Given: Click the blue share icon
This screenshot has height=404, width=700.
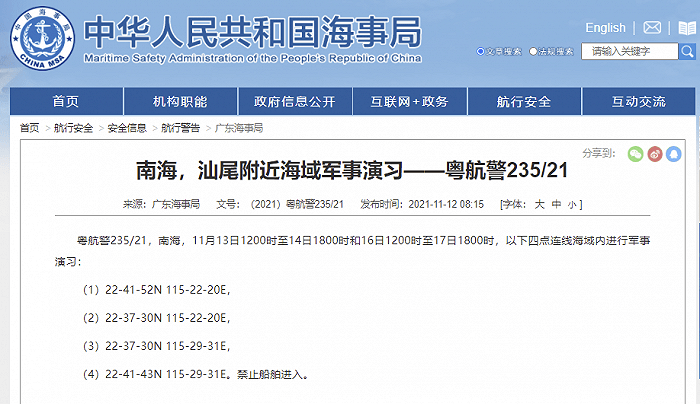Looking at the screenshot, I should pyautogui.click(x=676, y=154).
